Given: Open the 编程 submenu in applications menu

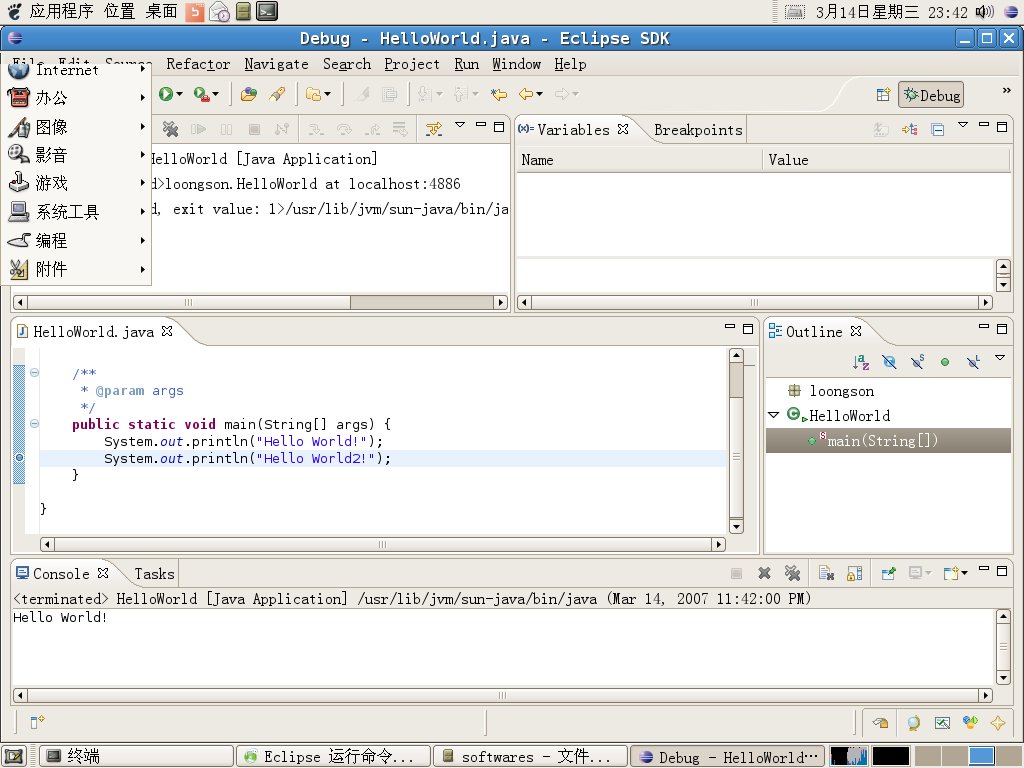Looking at the screenshot, I should point(76,240).
